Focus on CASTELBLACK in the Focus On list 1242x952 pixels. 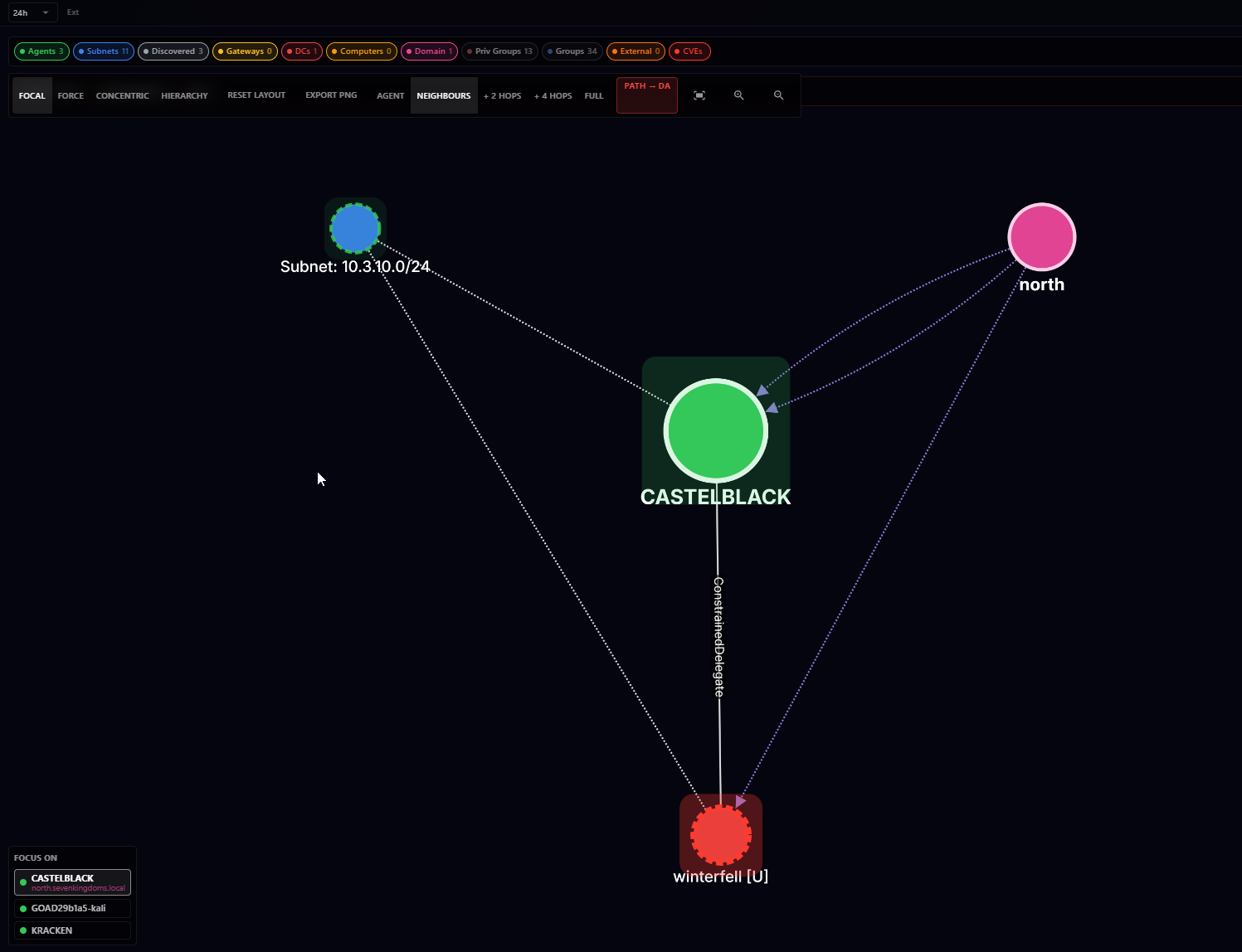click(72, 882)
